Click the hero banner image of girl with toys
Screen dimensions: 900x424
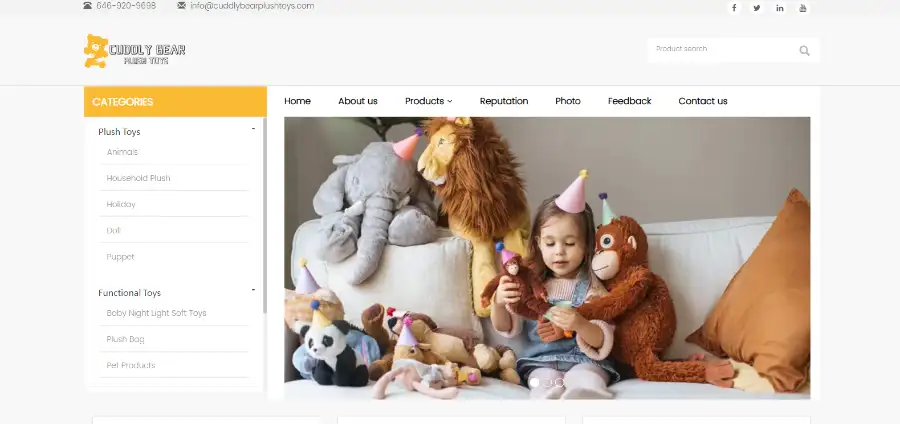click(x=547, y=258)
